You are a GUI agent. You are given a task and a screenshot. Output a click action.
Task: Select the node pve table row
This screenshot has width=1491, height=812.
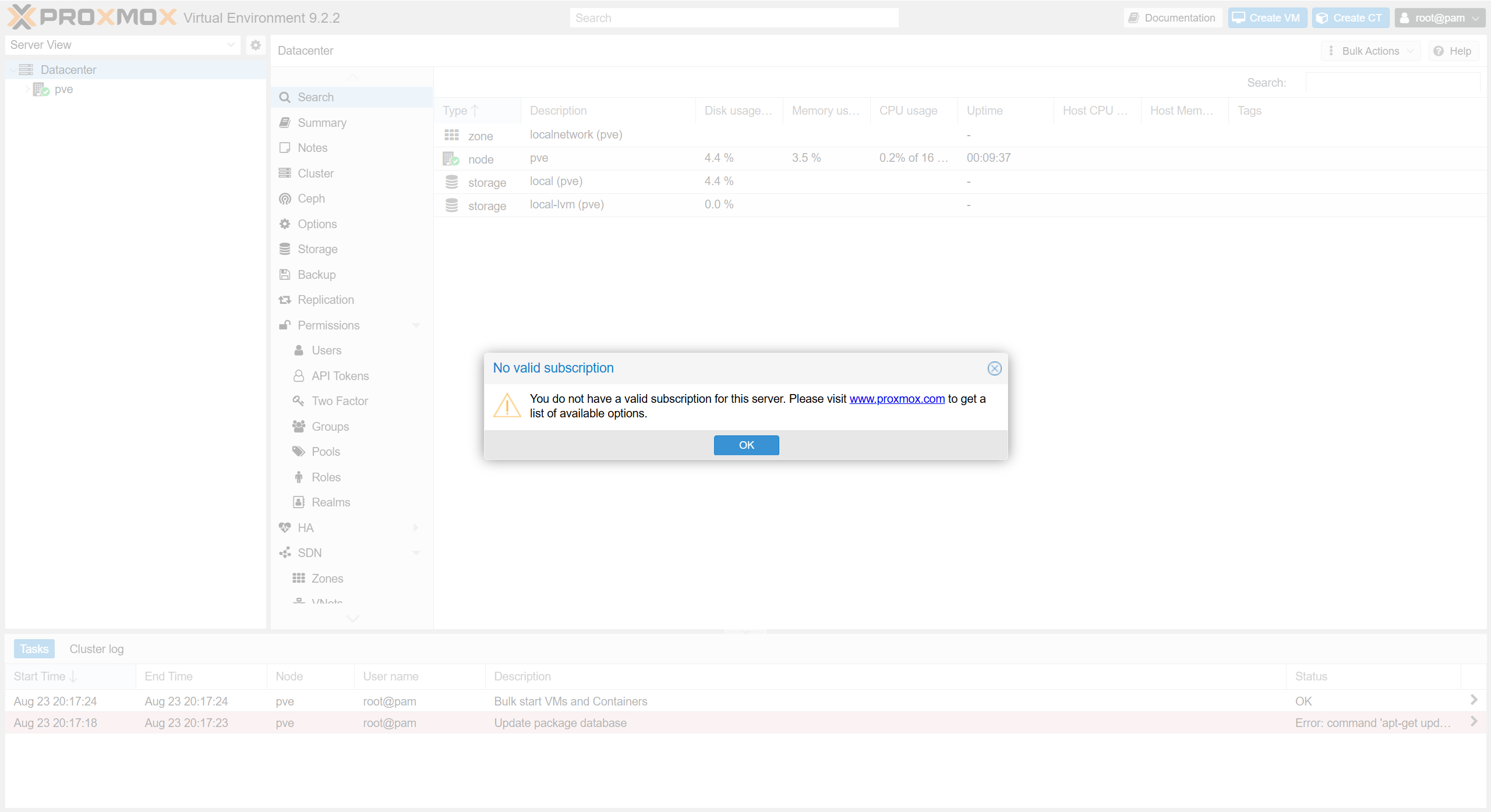[960, 158]
